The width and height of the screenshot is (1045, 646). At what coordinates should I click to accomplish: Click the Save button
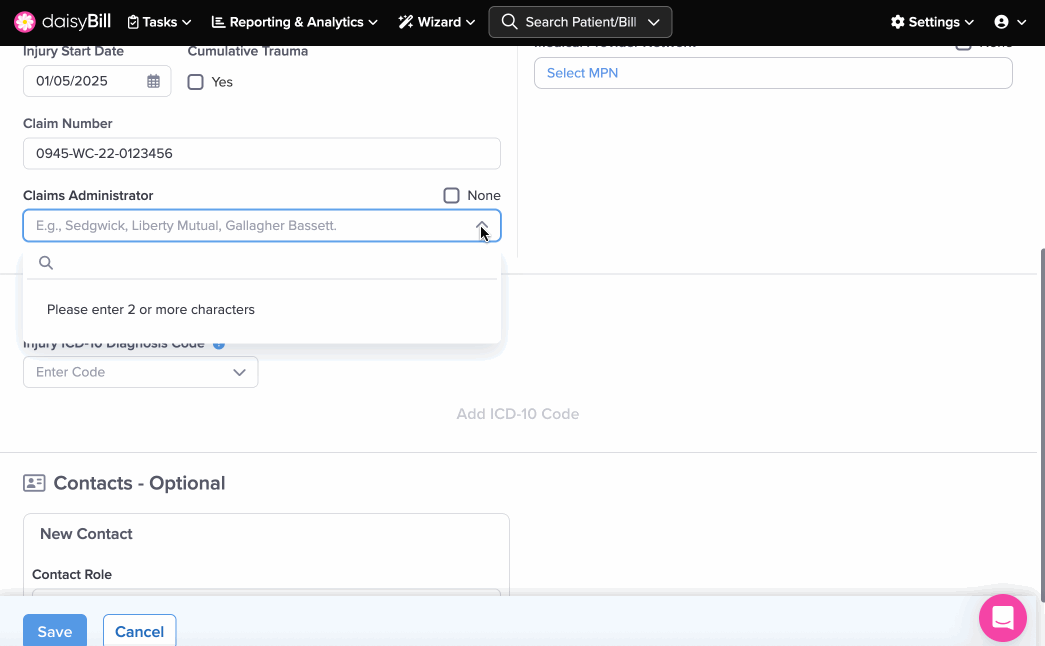[x=55, y=631]
